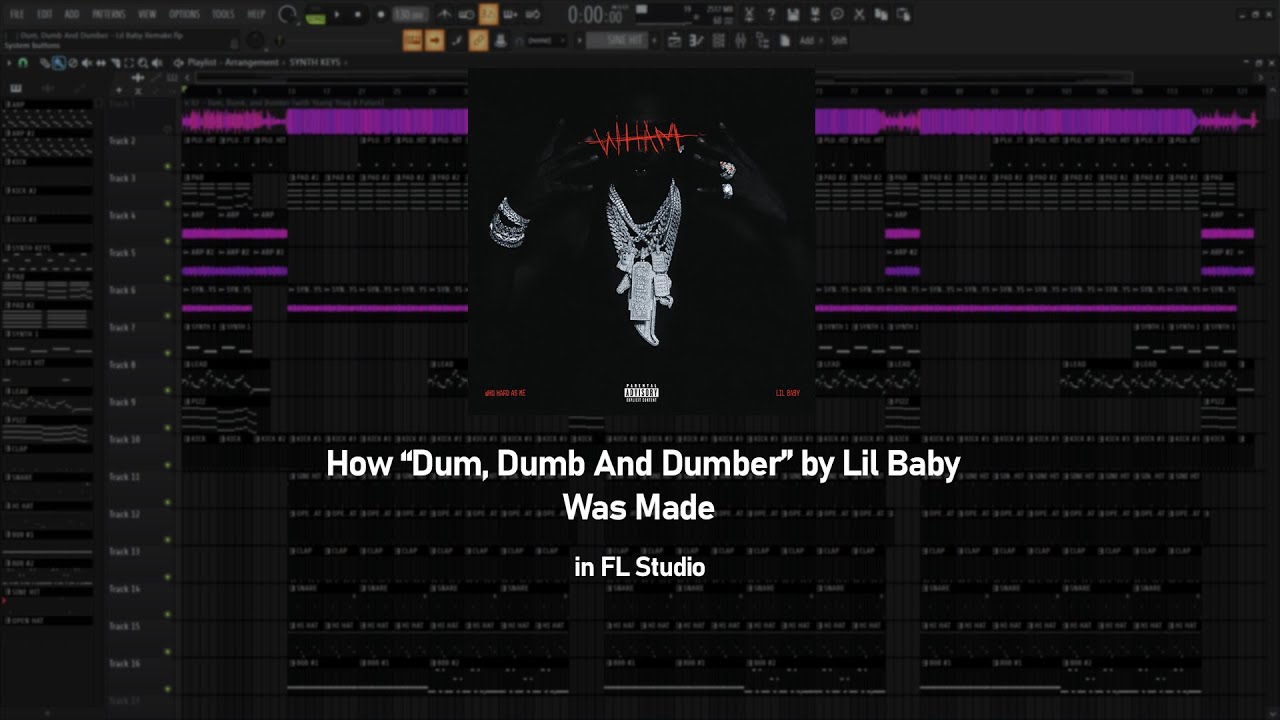The width and height of the screenshot is (1280, 720).
Task: Select the highlighted playlist Paint tool
Action: [59, 62]
